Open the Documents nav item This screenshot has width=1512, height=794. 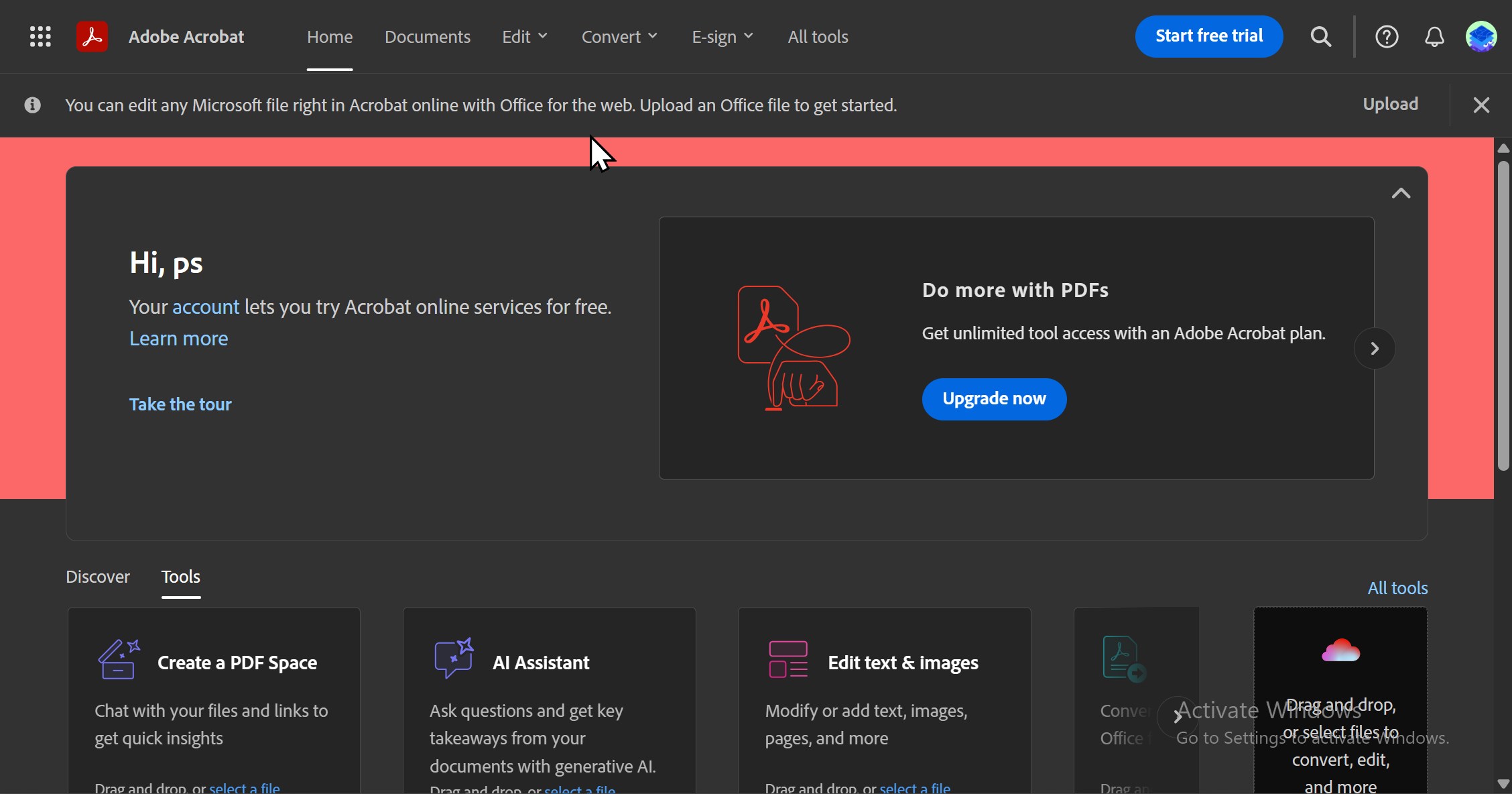(x=427, y=36)
